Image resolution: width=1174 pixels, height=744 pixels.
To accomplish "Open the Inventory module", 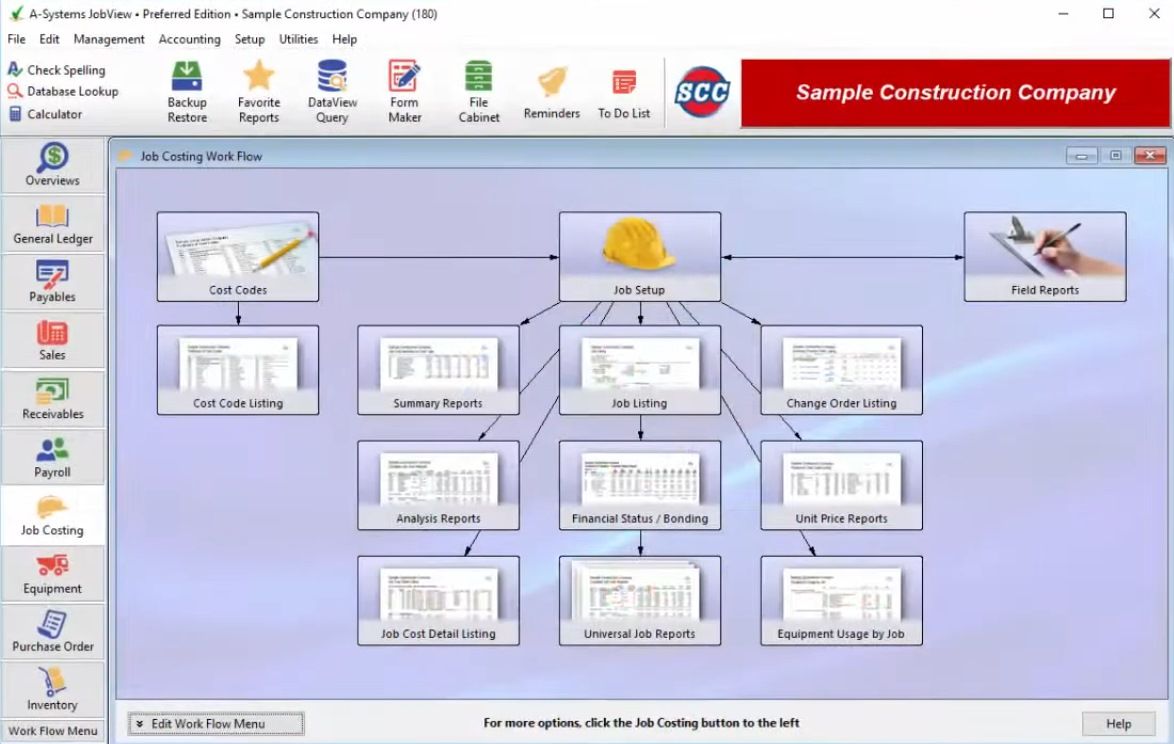I will coord(52,690).
